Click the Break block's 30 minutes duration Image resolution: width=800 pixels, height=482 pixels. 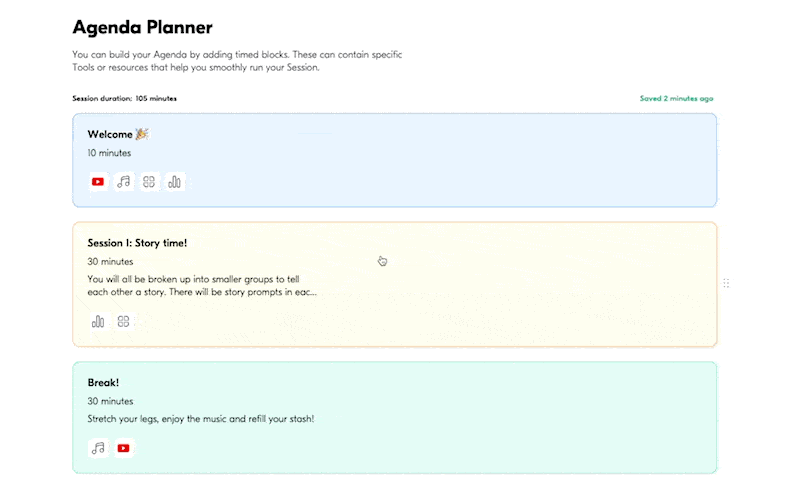coord(110,401)
